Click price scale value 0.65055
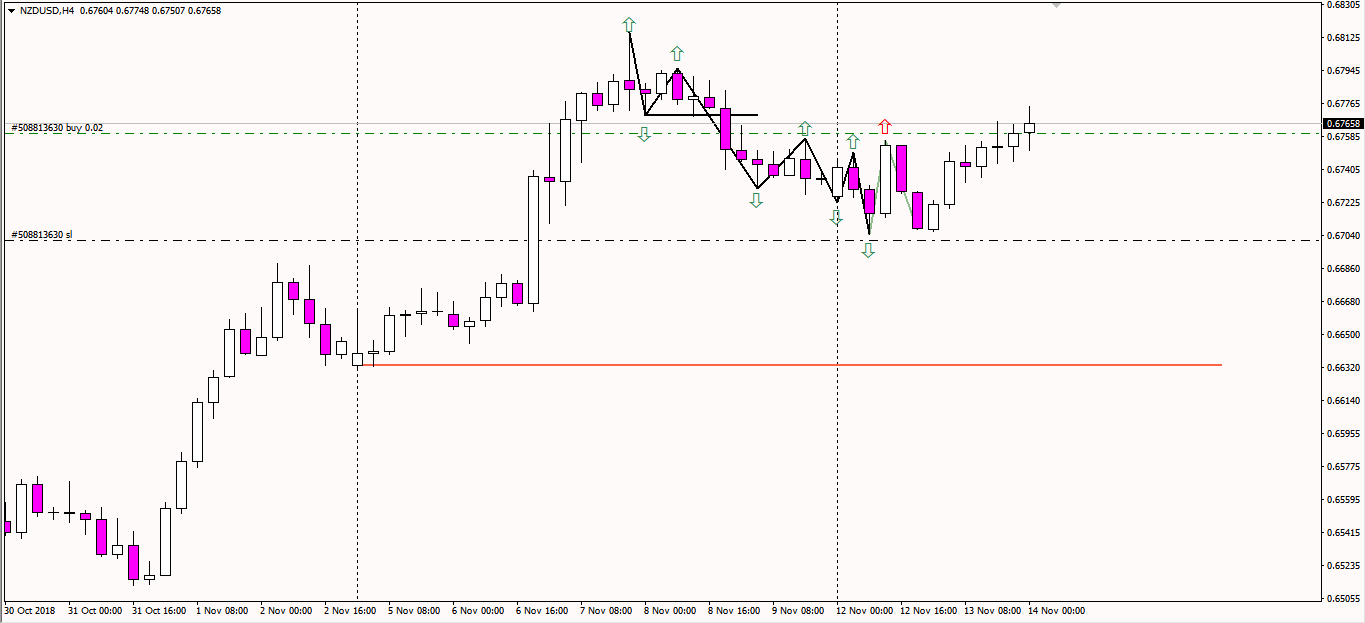 1345,599
